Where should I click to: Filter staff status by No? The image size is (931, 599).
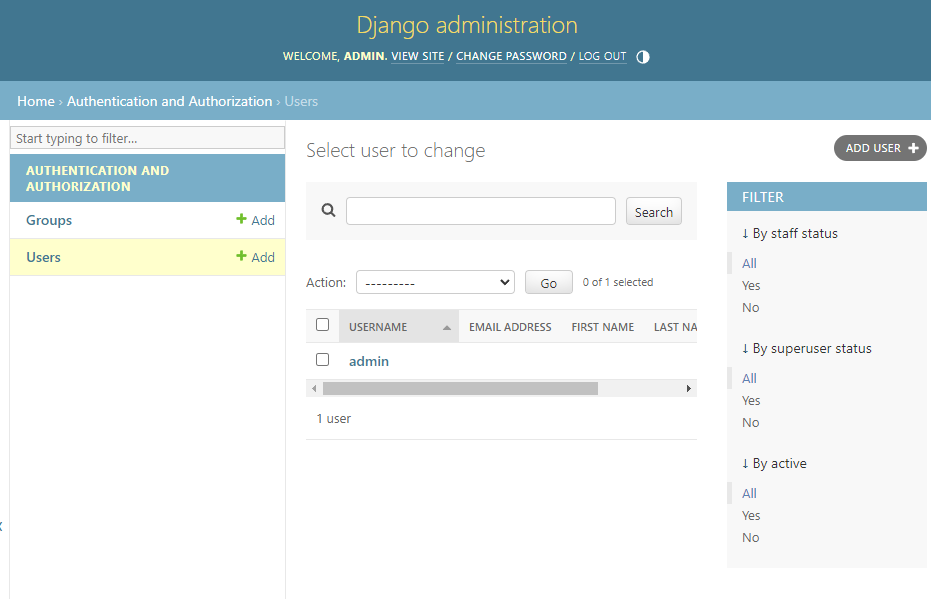750,308
